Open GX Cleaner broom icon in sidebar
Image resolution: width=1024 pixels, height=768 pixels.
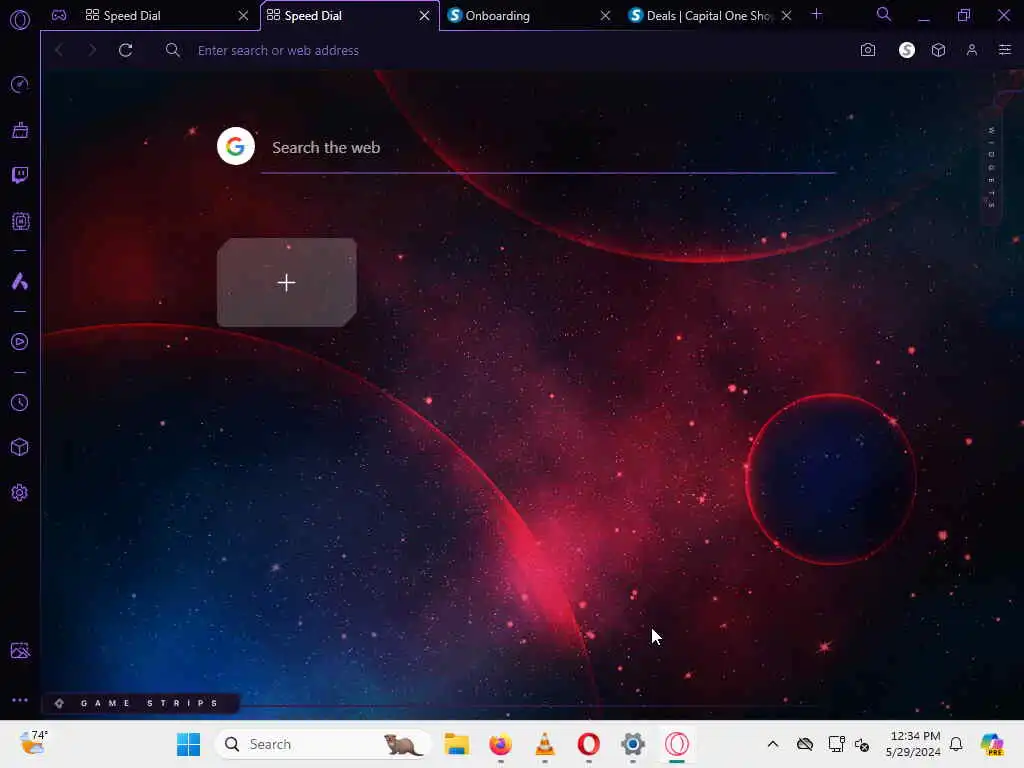[20, 130]
